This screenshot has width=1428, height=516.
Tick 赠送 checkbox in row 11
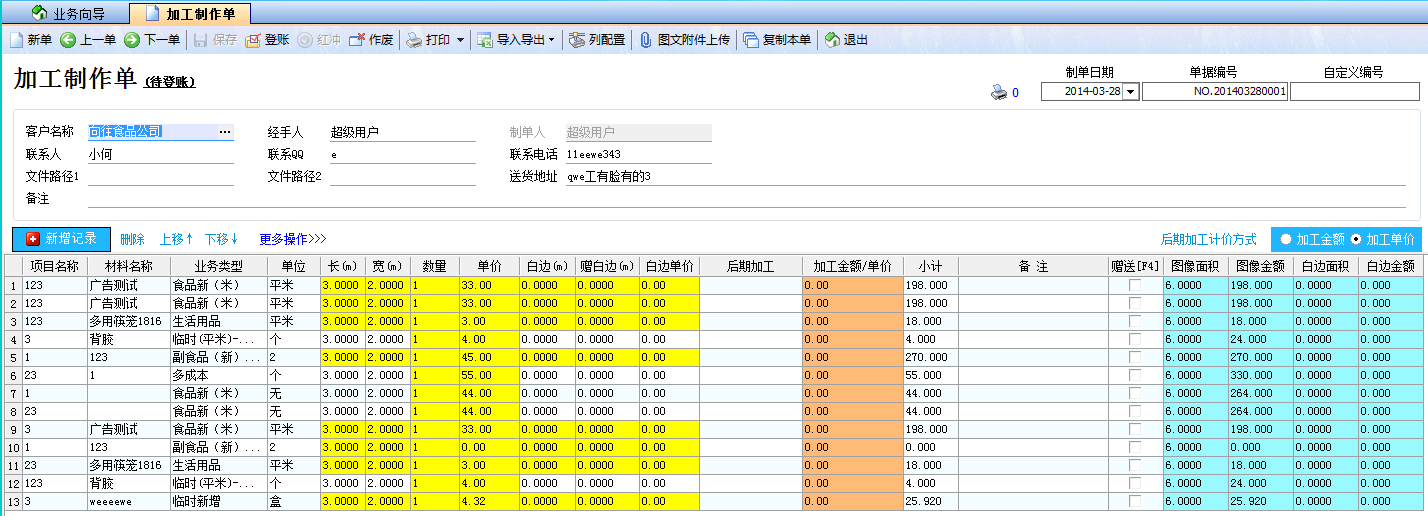pyautogui.click(x=1134, y=466)
